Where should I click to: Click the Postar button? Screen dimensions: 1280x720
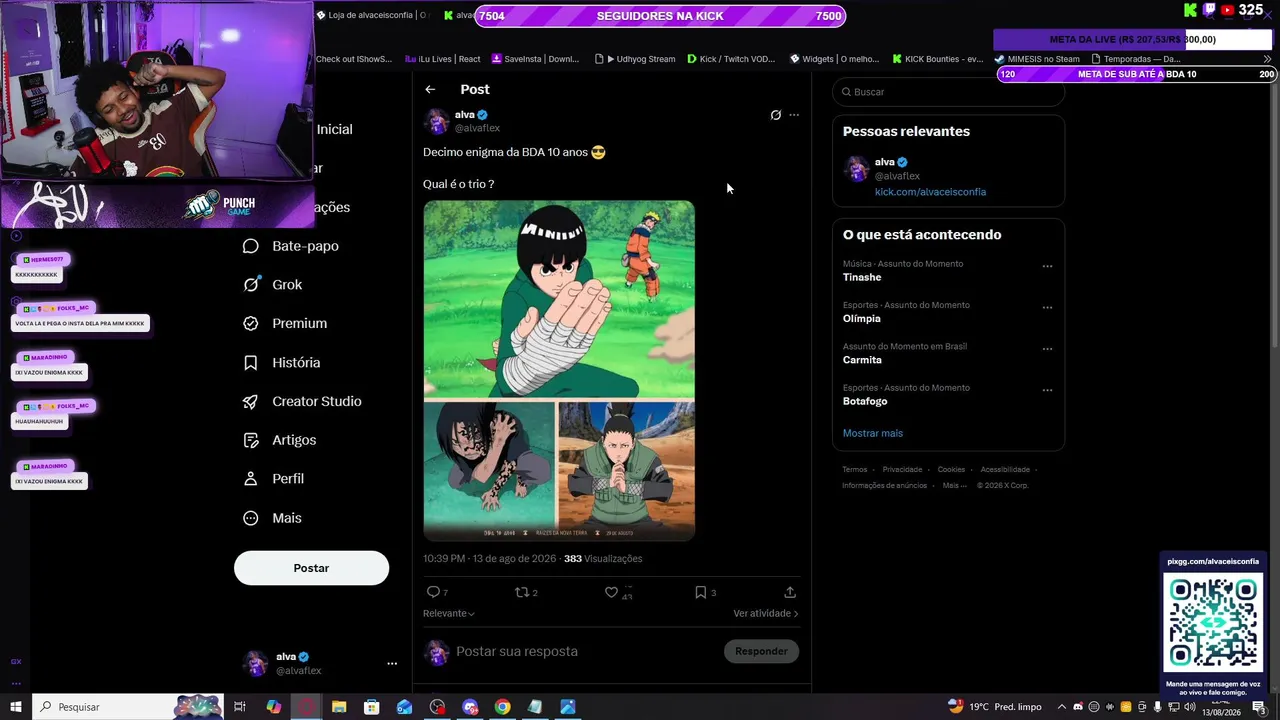[x=311, y=568]
